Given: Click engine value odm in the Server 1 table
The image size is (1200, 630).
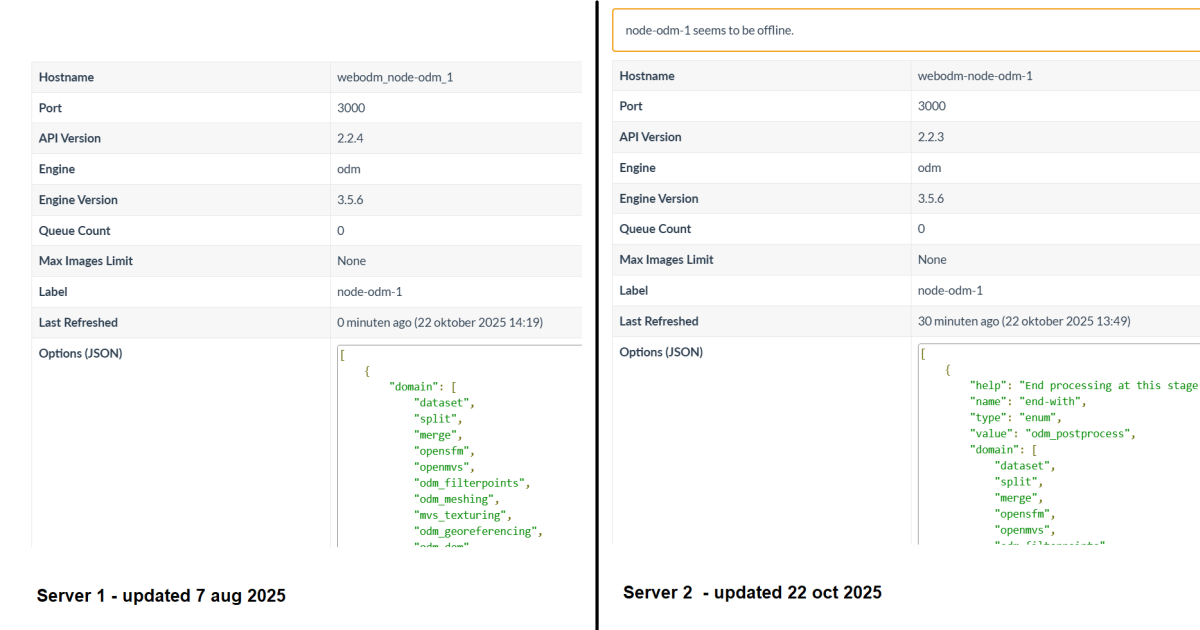Looking at the screenshot, I should (x=349, y=169).
